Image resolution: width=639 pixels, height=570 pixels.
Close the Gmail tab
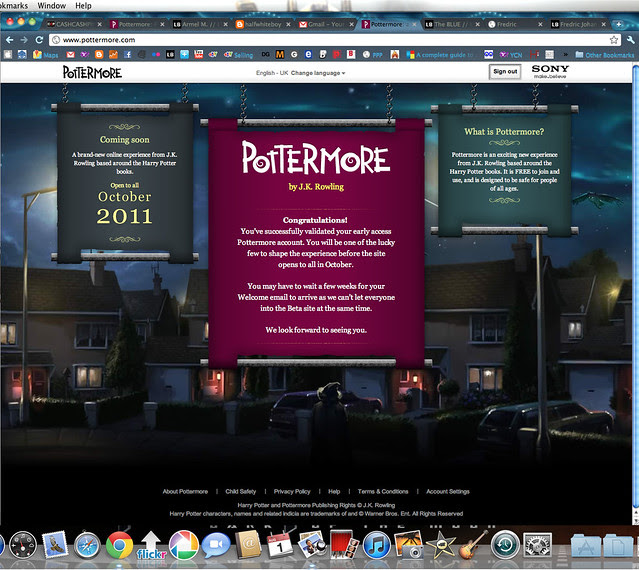[351, 24]
